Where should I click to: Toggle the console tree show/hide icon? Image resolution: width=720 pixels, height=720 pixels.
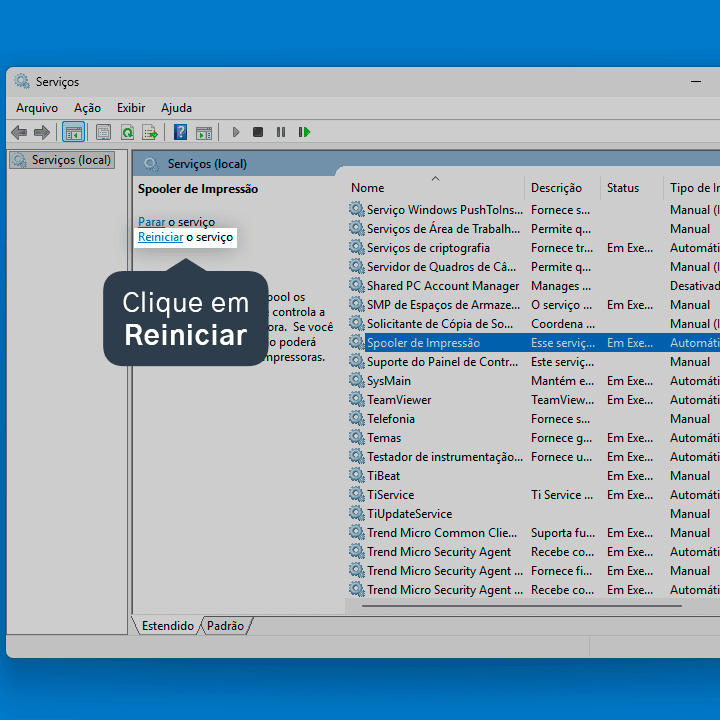pos(73,133)
